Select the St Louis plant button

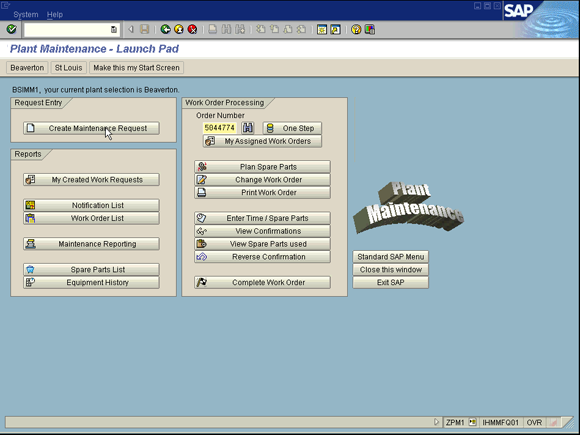point(68,68)
